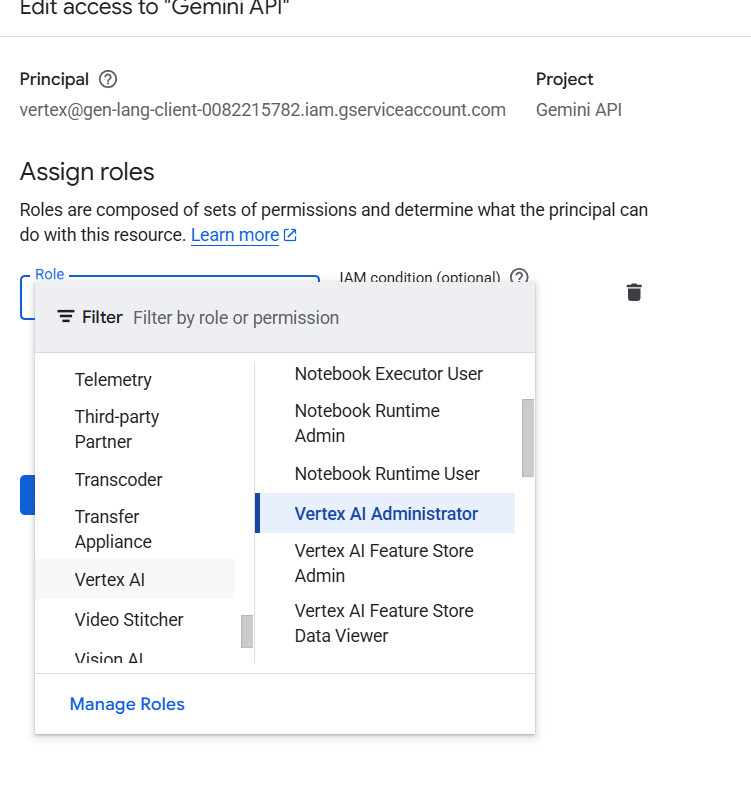Viewport: 751px width, 795px height.
Task: Select Third-party Partner category
Action: pyautogui.click(x=117, y=429)
